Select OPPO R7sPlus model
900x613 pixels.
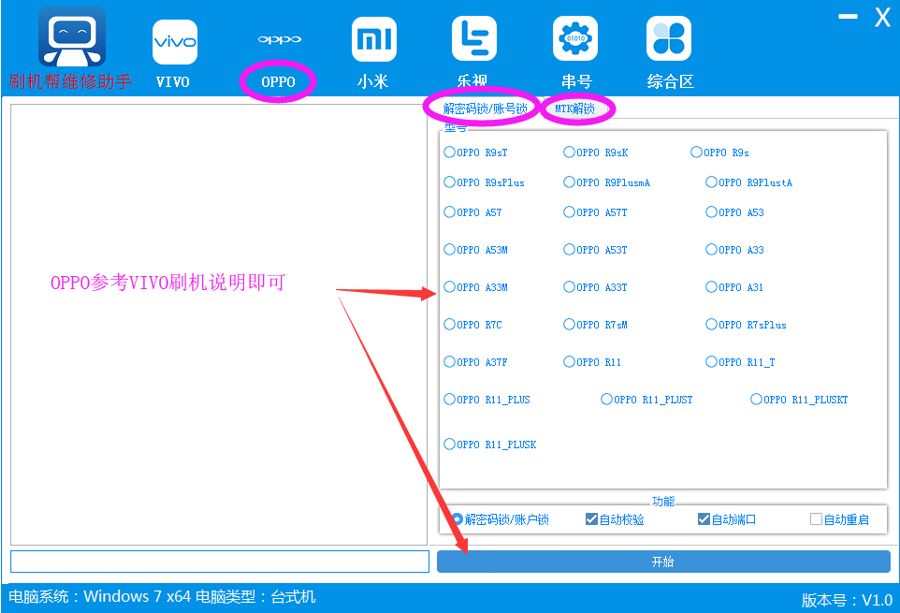point(746,324)
